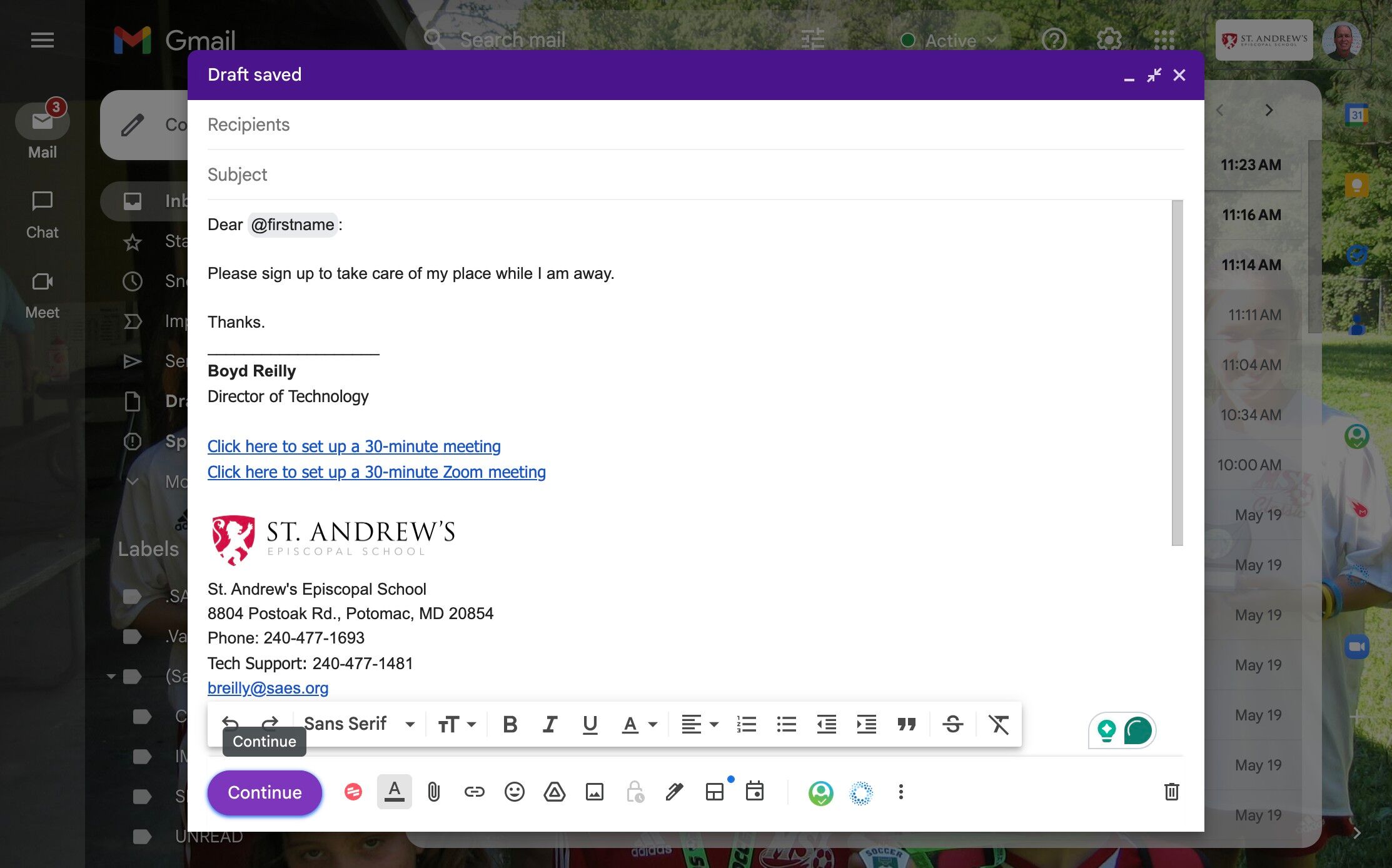The height and width of the screenshot is (868, 1392).
Task: Click into the Subject field
Action: [x=694, y=174]
